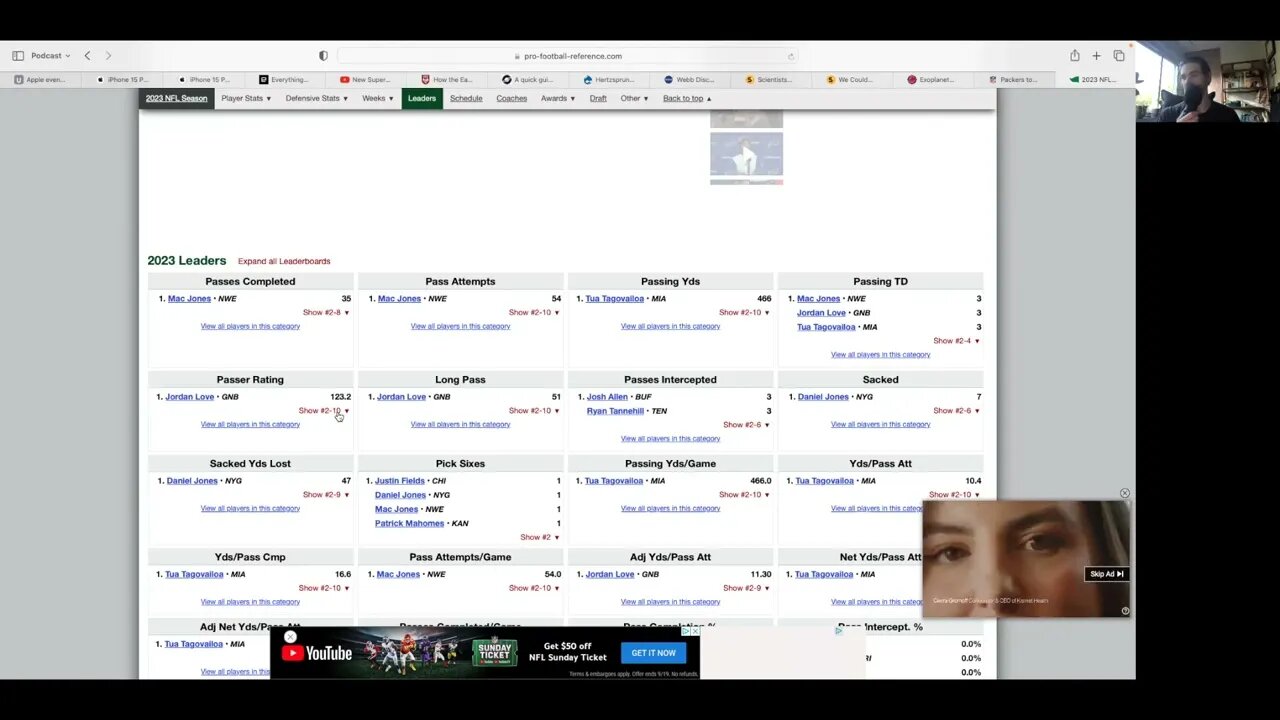Open the Coaches link
The height and width of the screenshot is (720, 1280).
(x=511, y=98)
